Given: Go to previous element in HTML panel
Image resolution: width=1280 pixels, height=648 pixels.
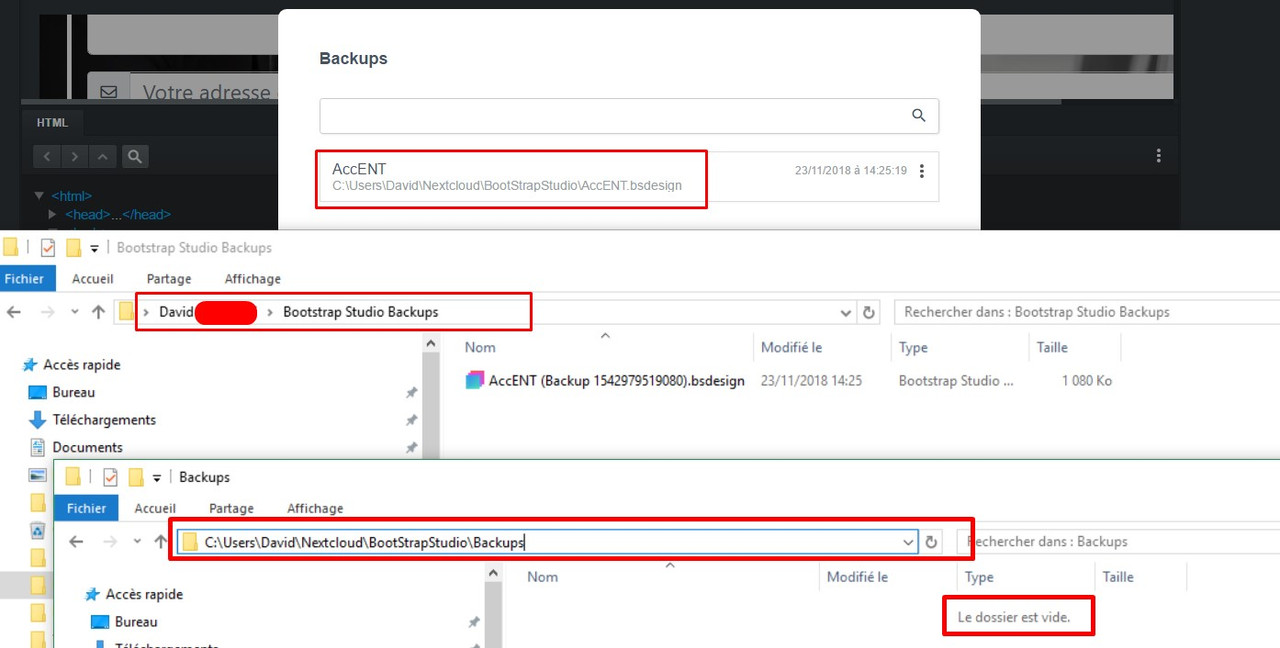Looking at the screenshot, I should [x=47, y=156].
